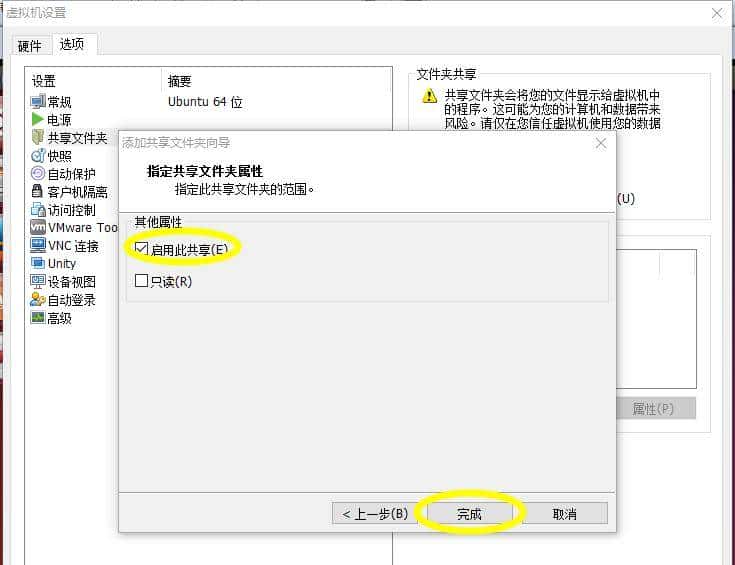Close the 添加共享文件夹向导 dialog
Screen dimensions: 735x565
pyautogui.click(x=601, y=143)
